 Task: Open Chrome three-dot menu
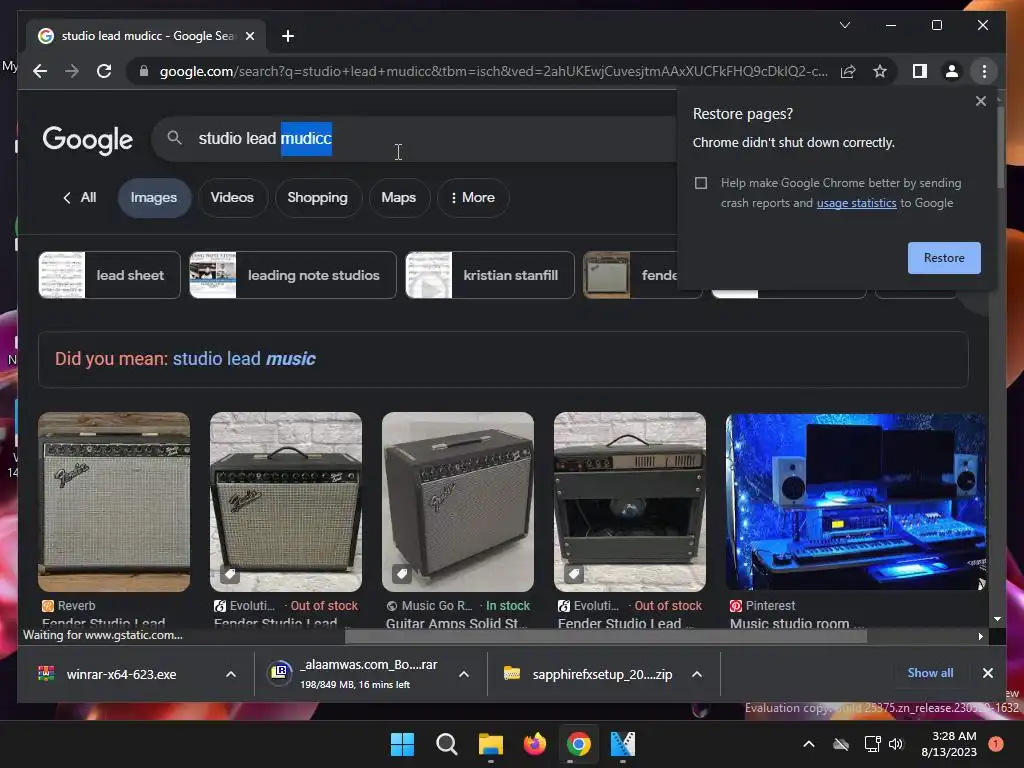(984, 71)
